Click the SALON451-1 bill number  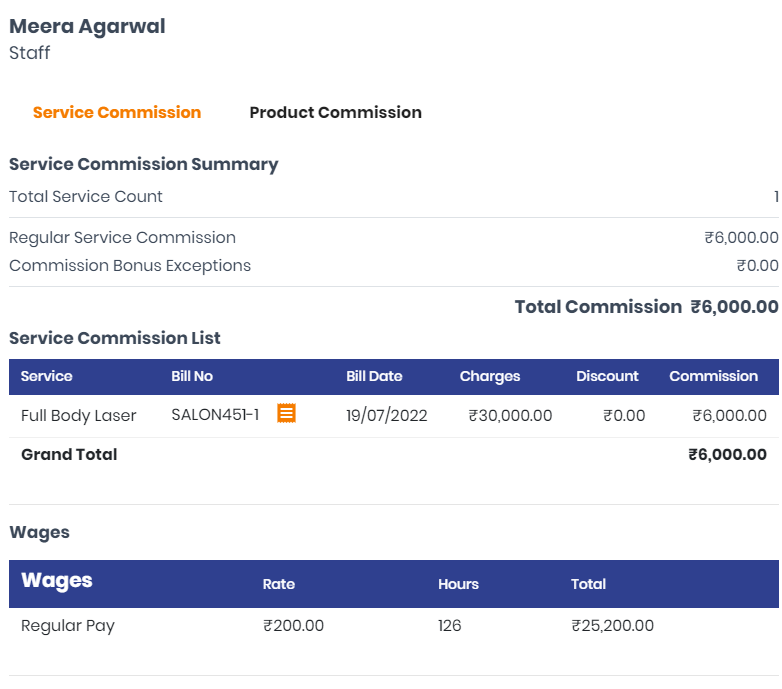pos(215,415)
